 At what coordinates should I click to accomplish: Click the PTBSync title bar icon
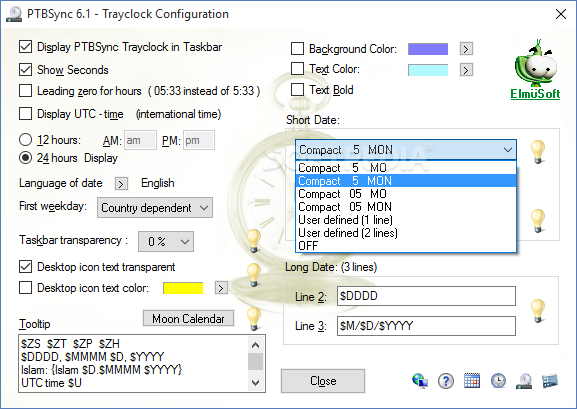pos(14,14)
